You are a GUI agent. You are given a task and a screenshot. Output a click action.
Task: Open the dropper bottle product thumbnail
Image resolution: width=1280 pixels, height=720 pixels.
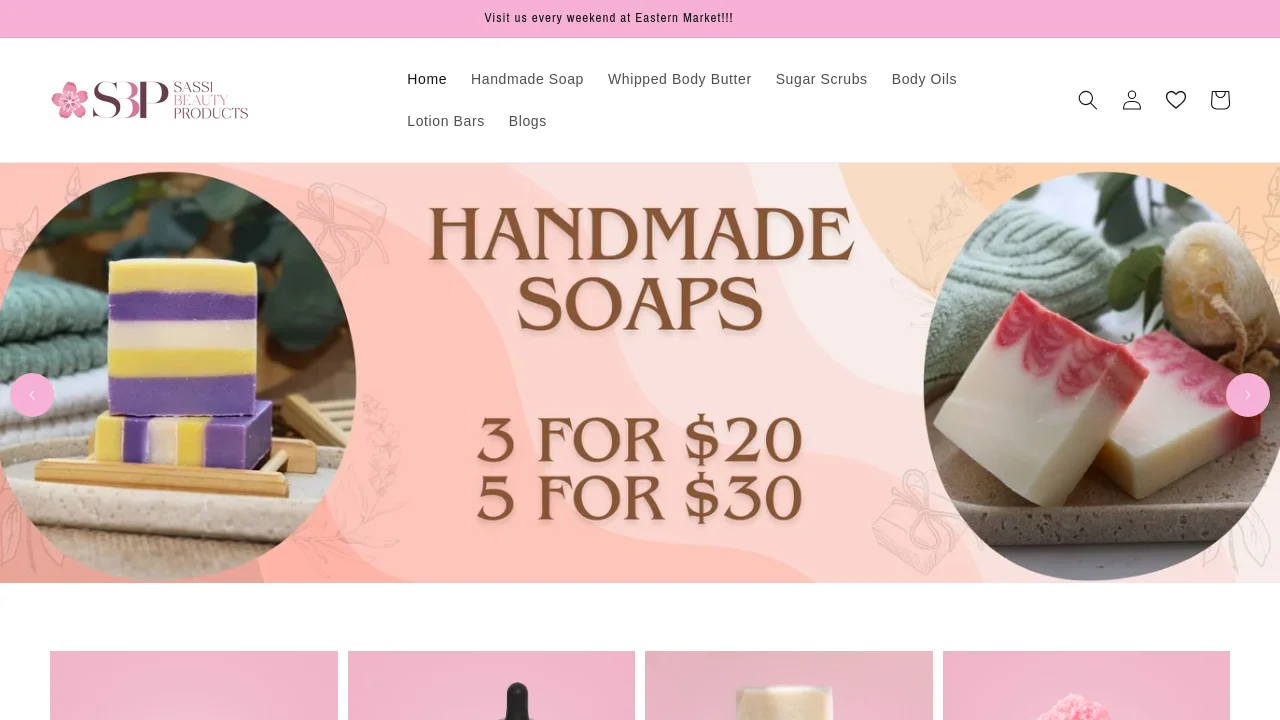[491, 686]
